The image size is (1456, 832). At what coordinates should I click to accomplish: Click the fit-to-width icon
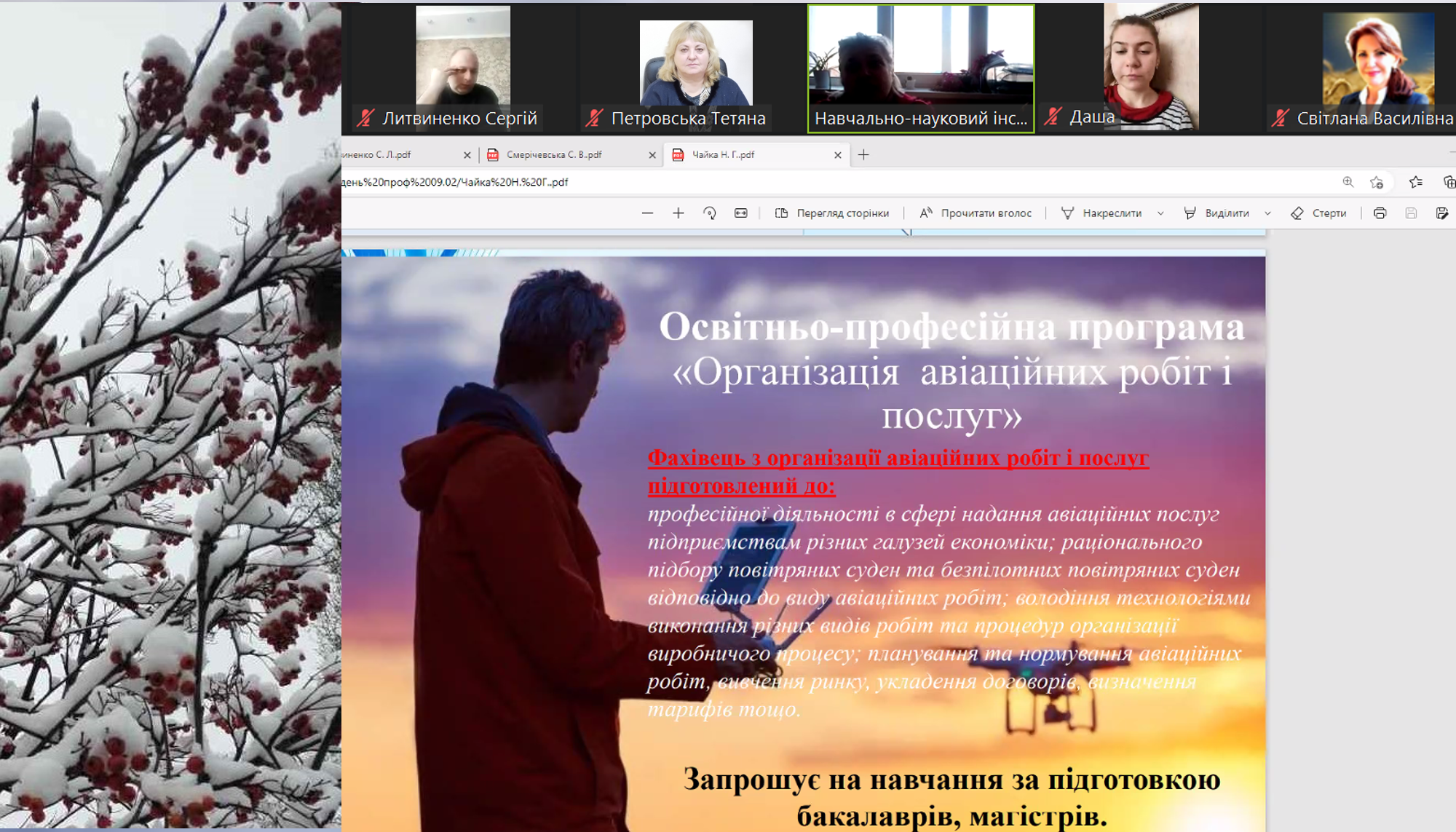[740, 213]
